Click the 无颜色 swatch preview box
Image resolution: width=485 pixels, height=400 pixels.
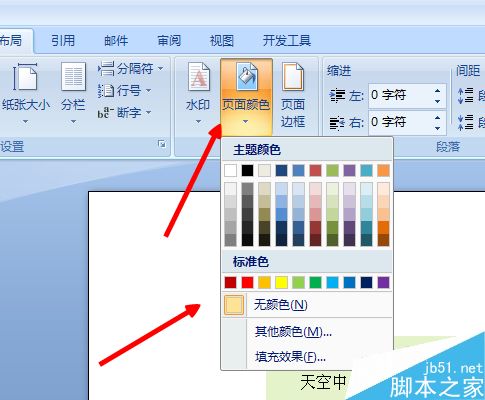(234, 305)
